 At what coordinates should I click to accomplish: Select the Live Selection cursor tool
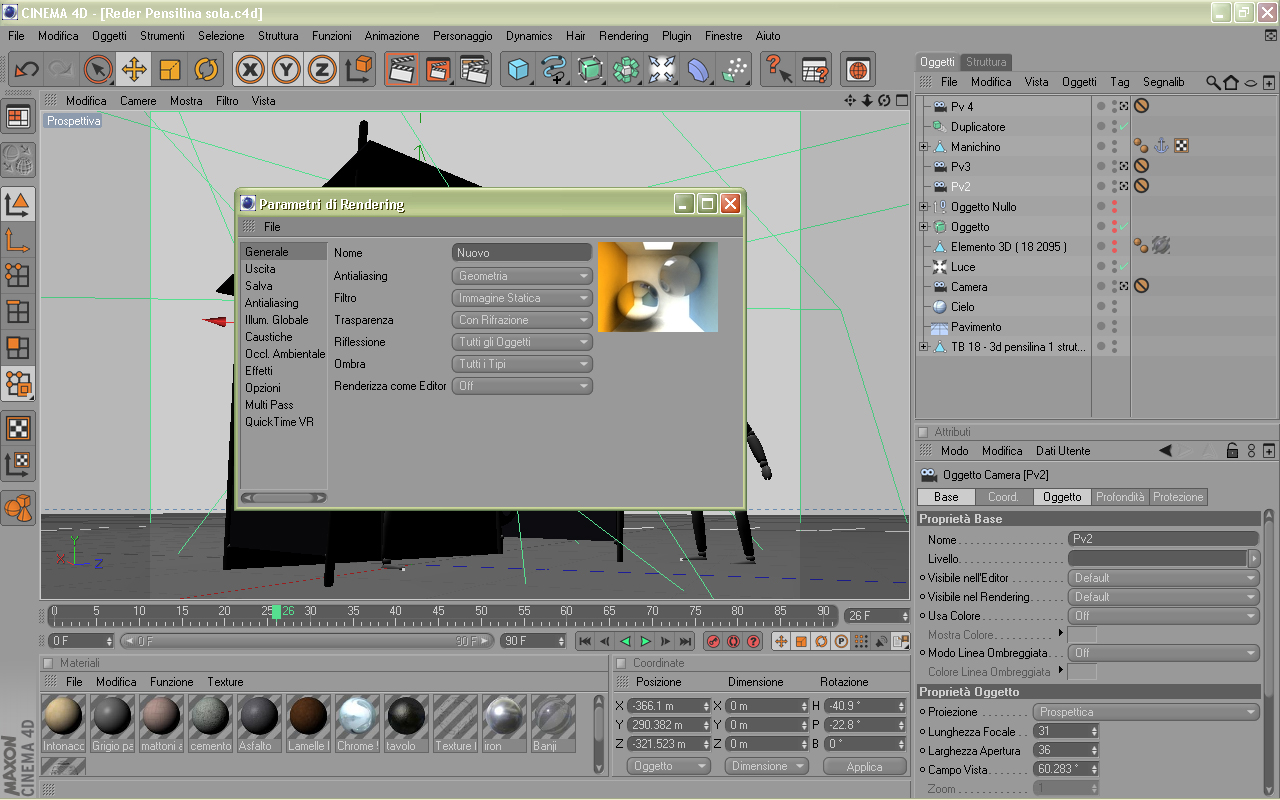97,70
